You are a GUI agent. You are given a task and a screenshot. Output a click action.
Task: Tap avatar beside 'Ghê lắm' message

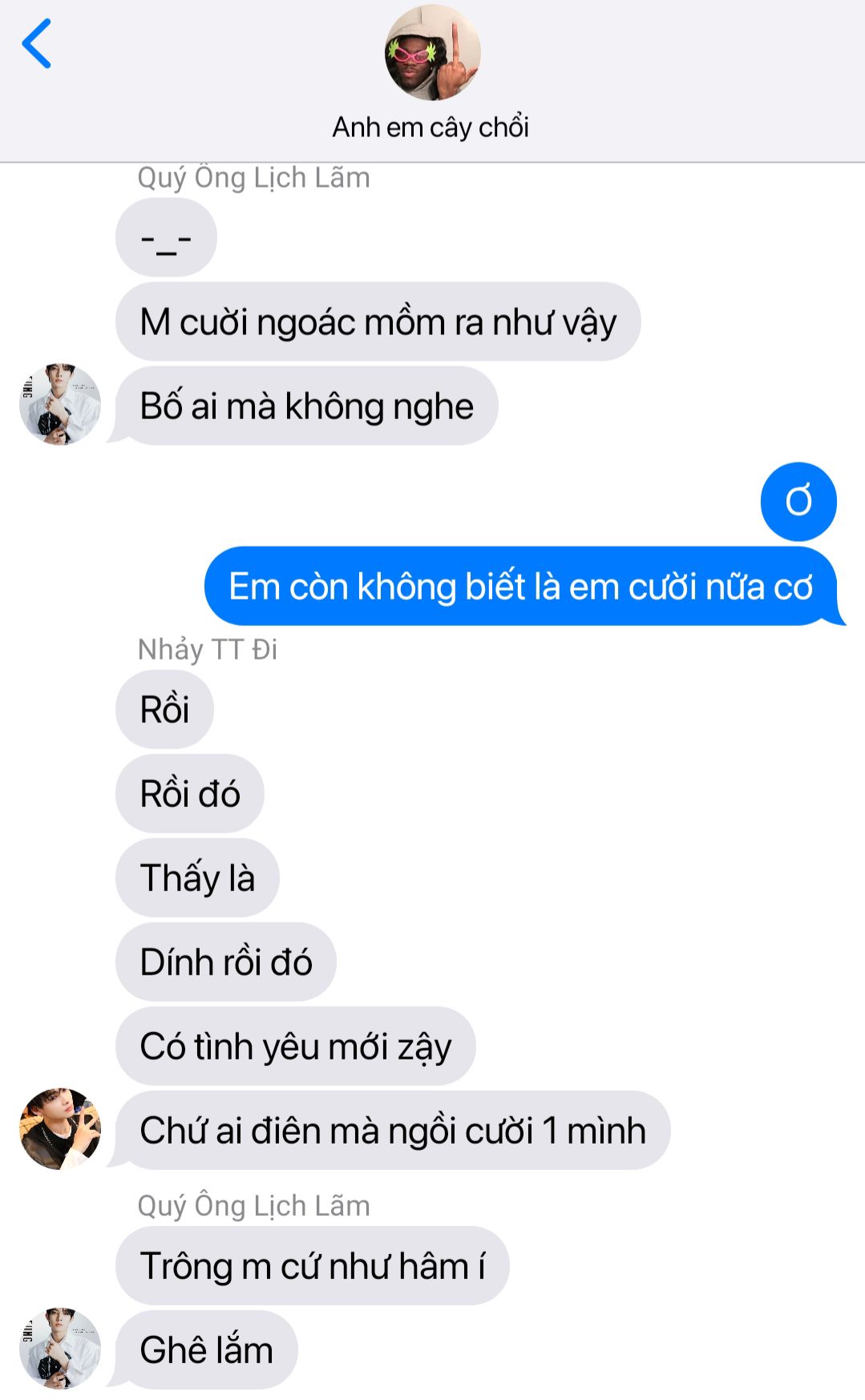pyautogui.click(x=60, y=1349)
